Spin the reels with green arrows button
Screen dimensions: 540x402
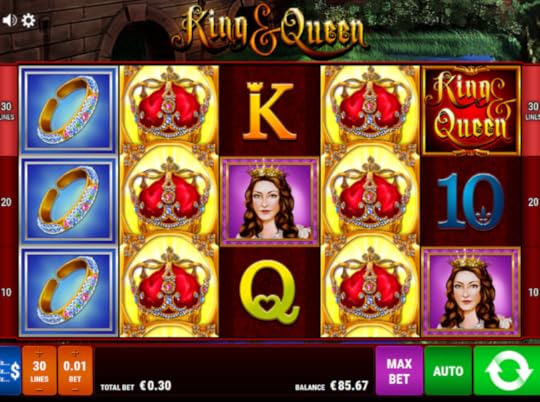point(507,371)
